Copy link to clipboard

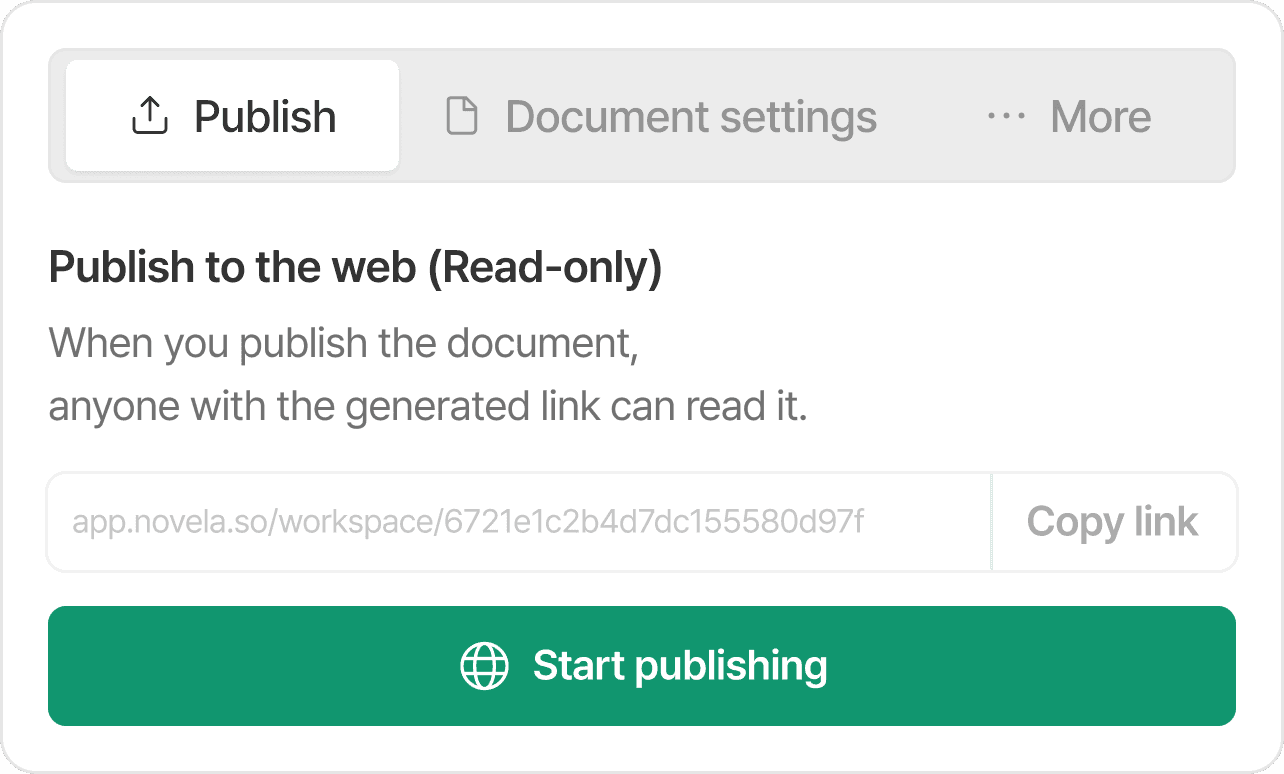coord(1113,522)
